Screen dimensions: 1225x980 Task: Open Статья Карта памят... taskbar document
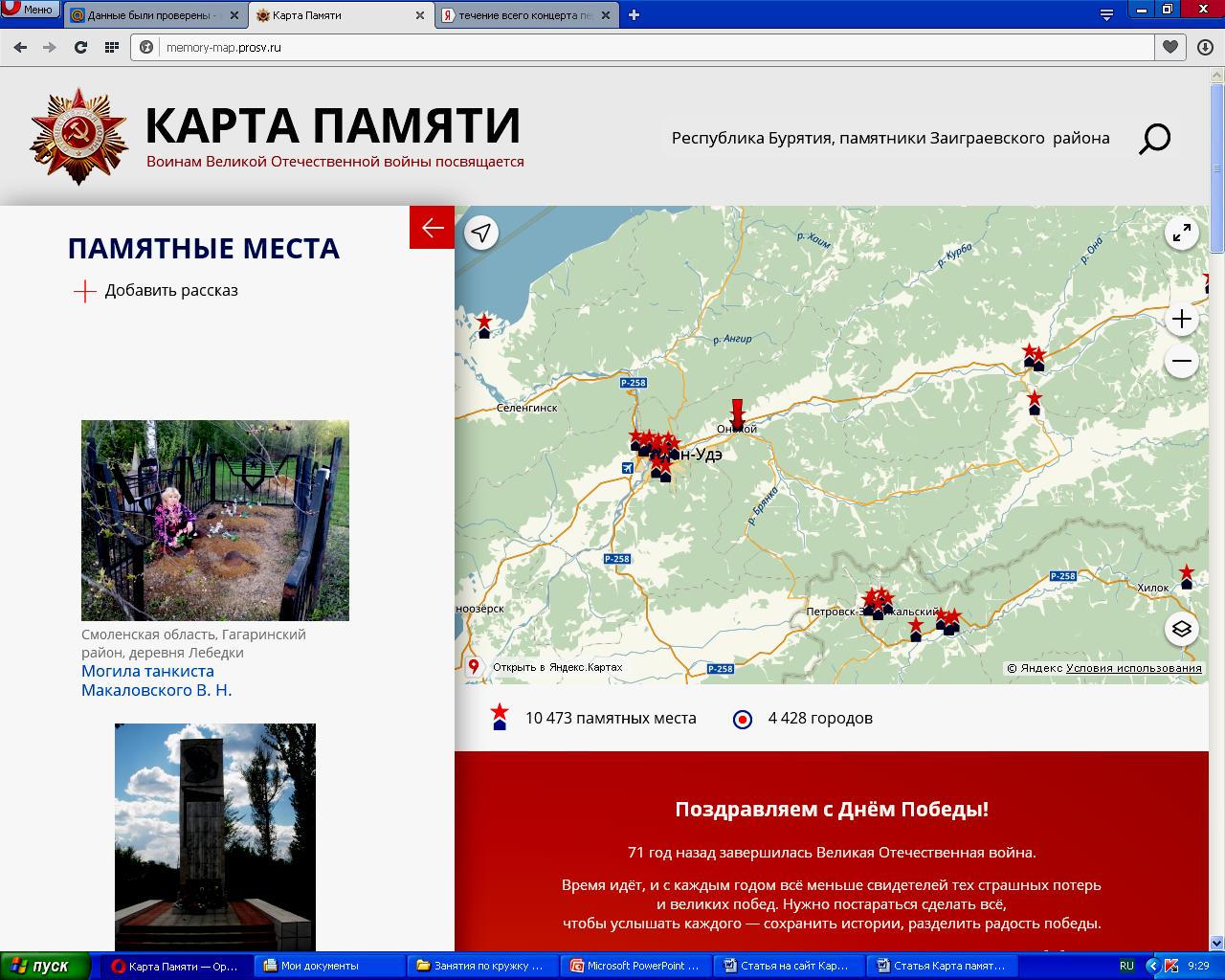coord(942,966)
